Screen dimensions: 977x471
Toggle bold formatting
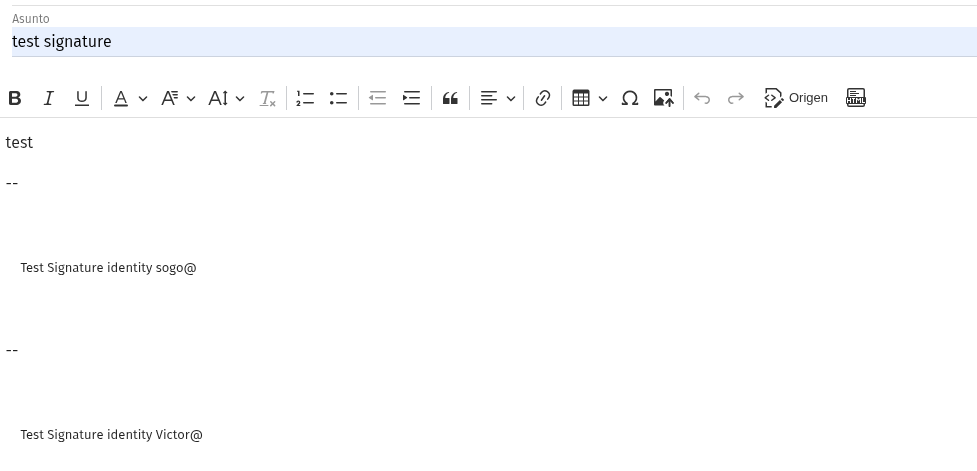coord(15,98)
